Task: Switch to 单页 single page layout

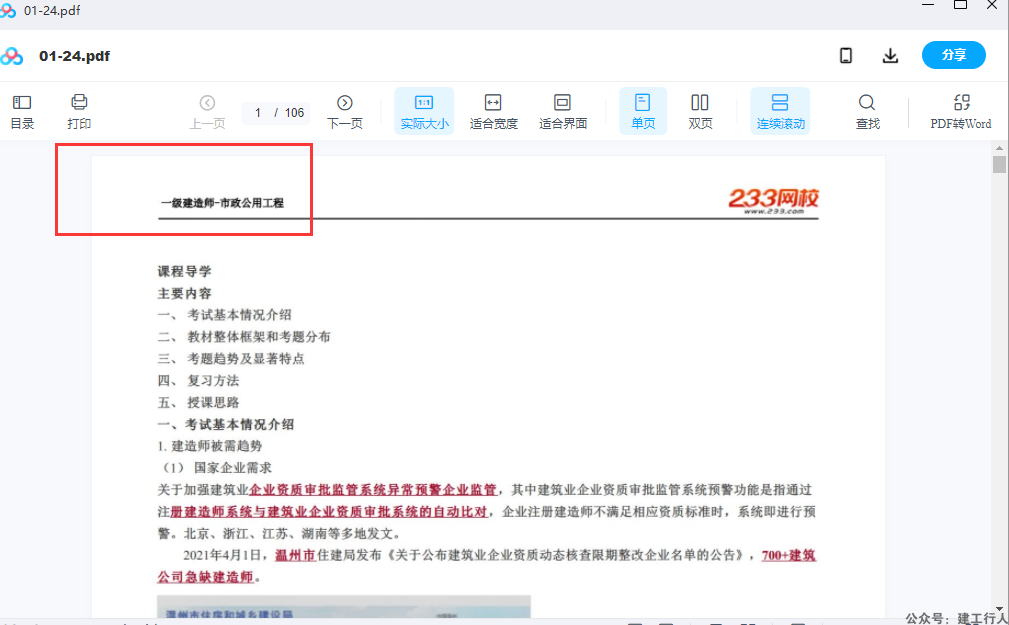Action: [643, 111]
